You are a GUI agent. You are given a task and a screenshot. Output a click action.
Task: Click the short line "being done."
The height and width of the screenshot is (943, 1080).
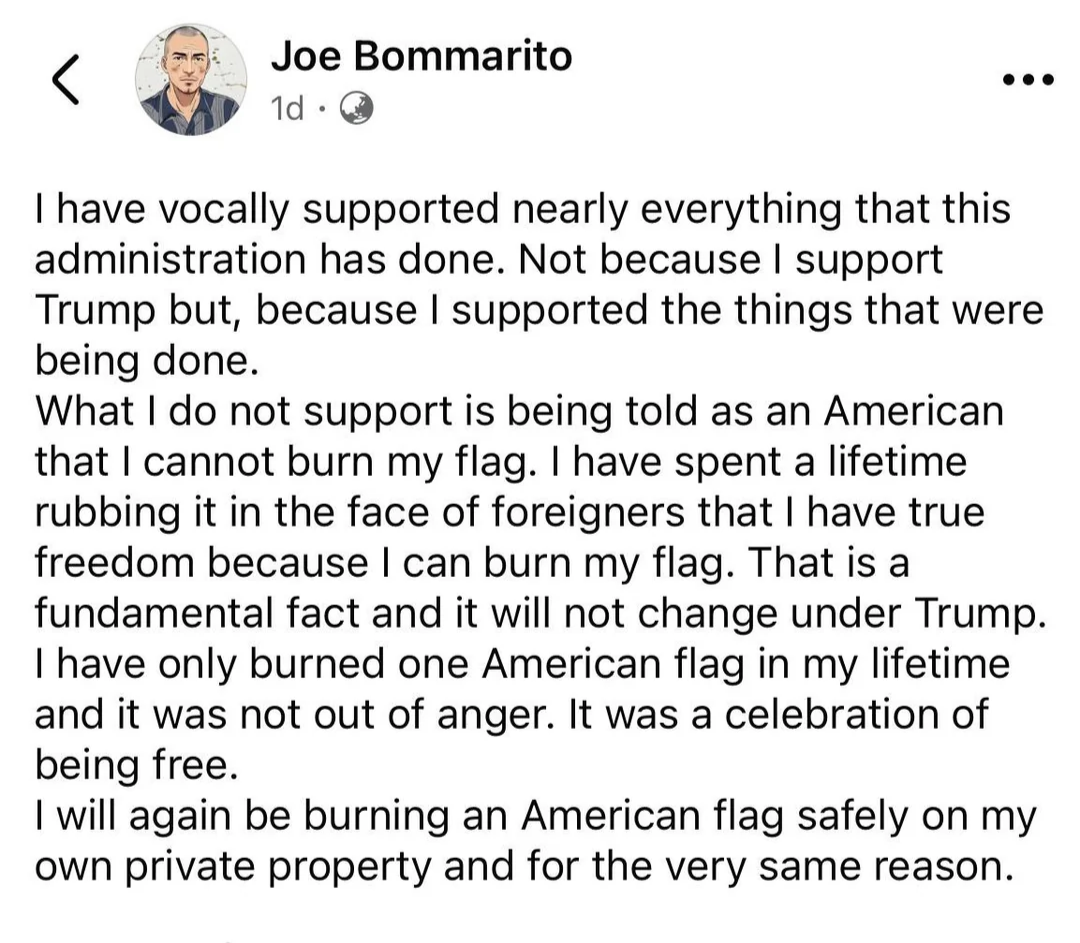(x=147, y=360)
